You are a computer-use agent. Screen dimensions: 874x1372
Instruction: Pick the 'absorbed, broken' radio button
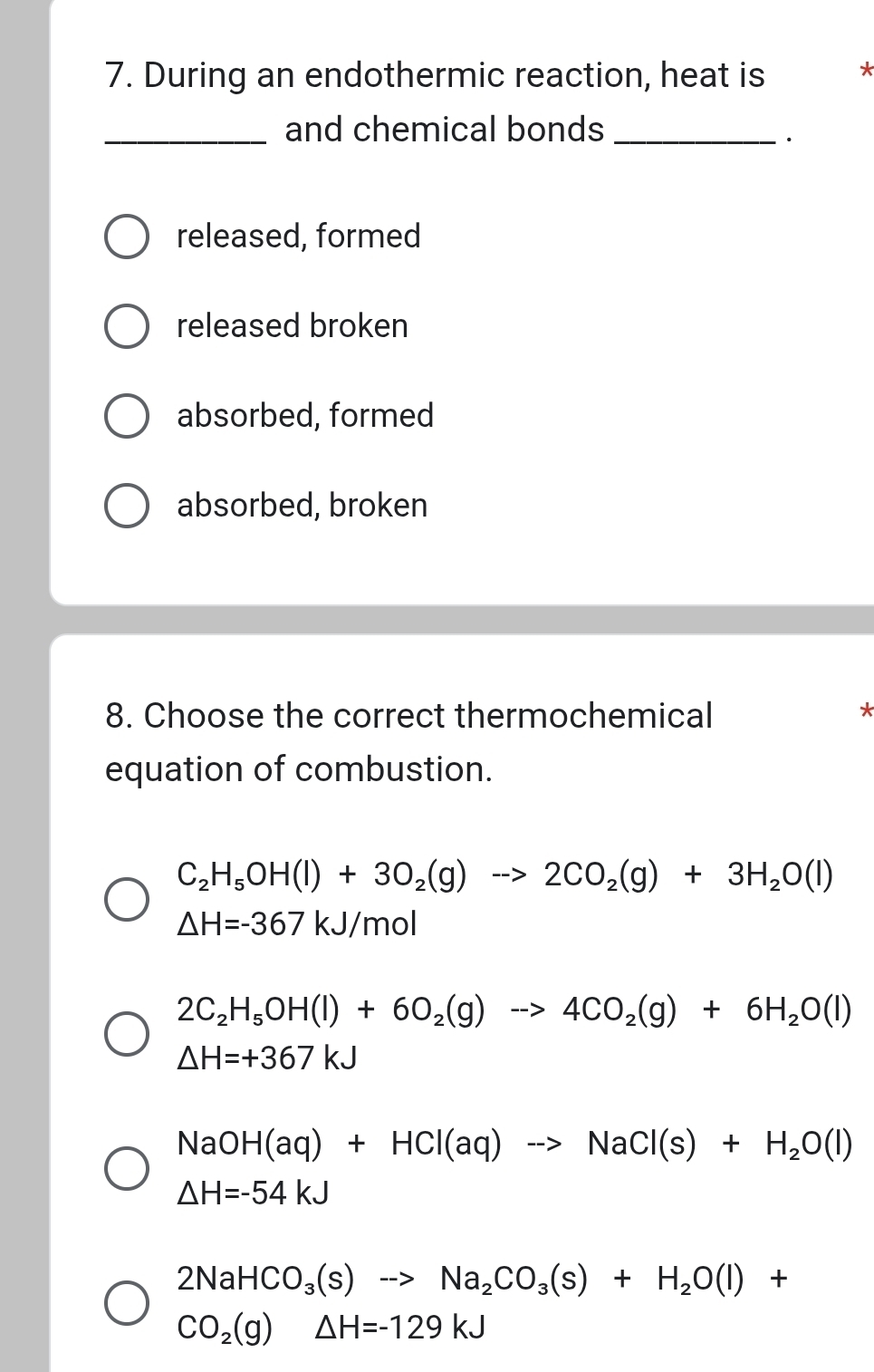click(127, 507)
